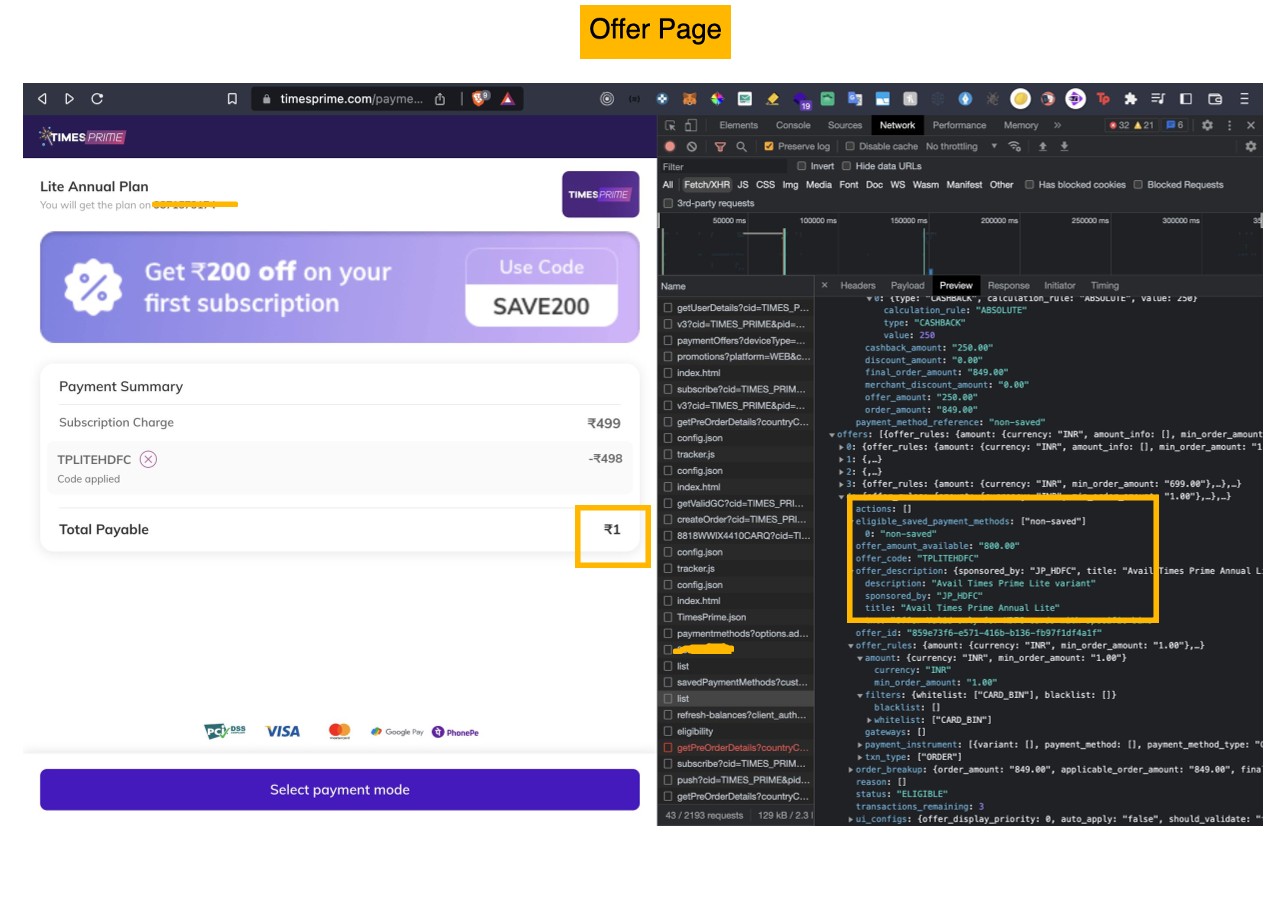Open Network panel settings gear
Viewport: 1286px width, 909px height.
(x=1250, y=146)
